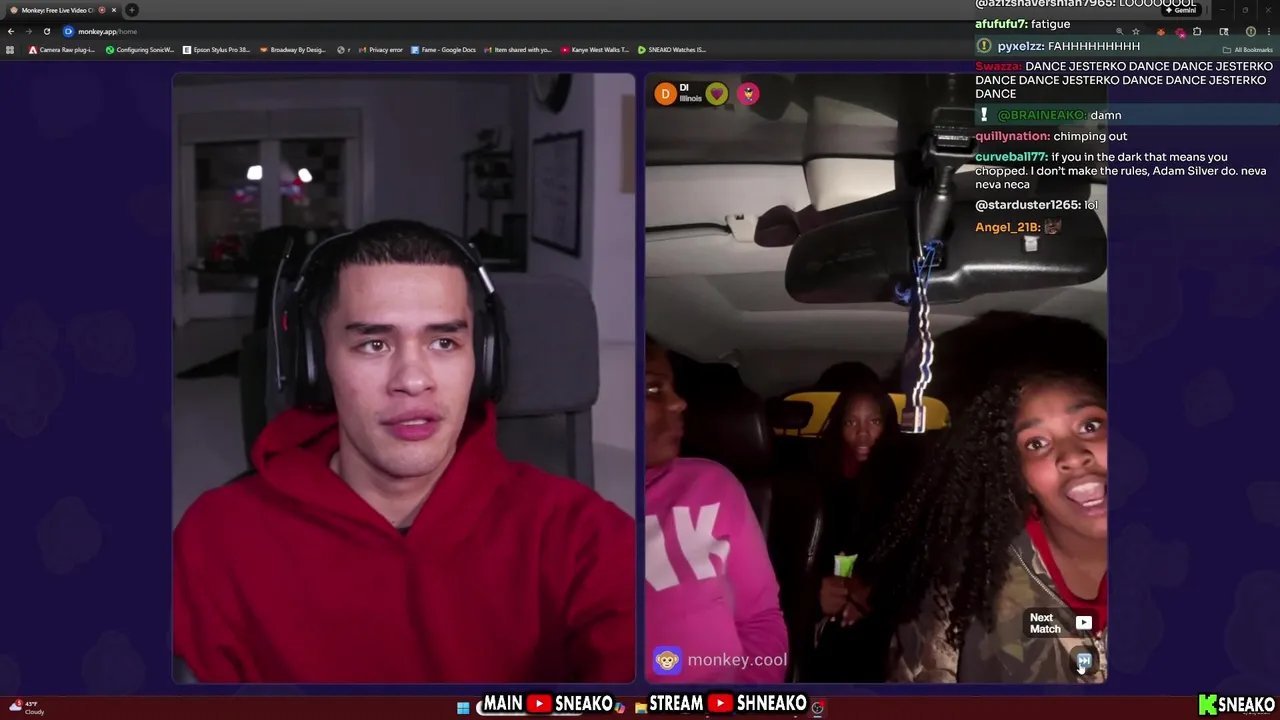Click the matched user's video feed
Screen dimensions: 1280x720
(876, 378)
